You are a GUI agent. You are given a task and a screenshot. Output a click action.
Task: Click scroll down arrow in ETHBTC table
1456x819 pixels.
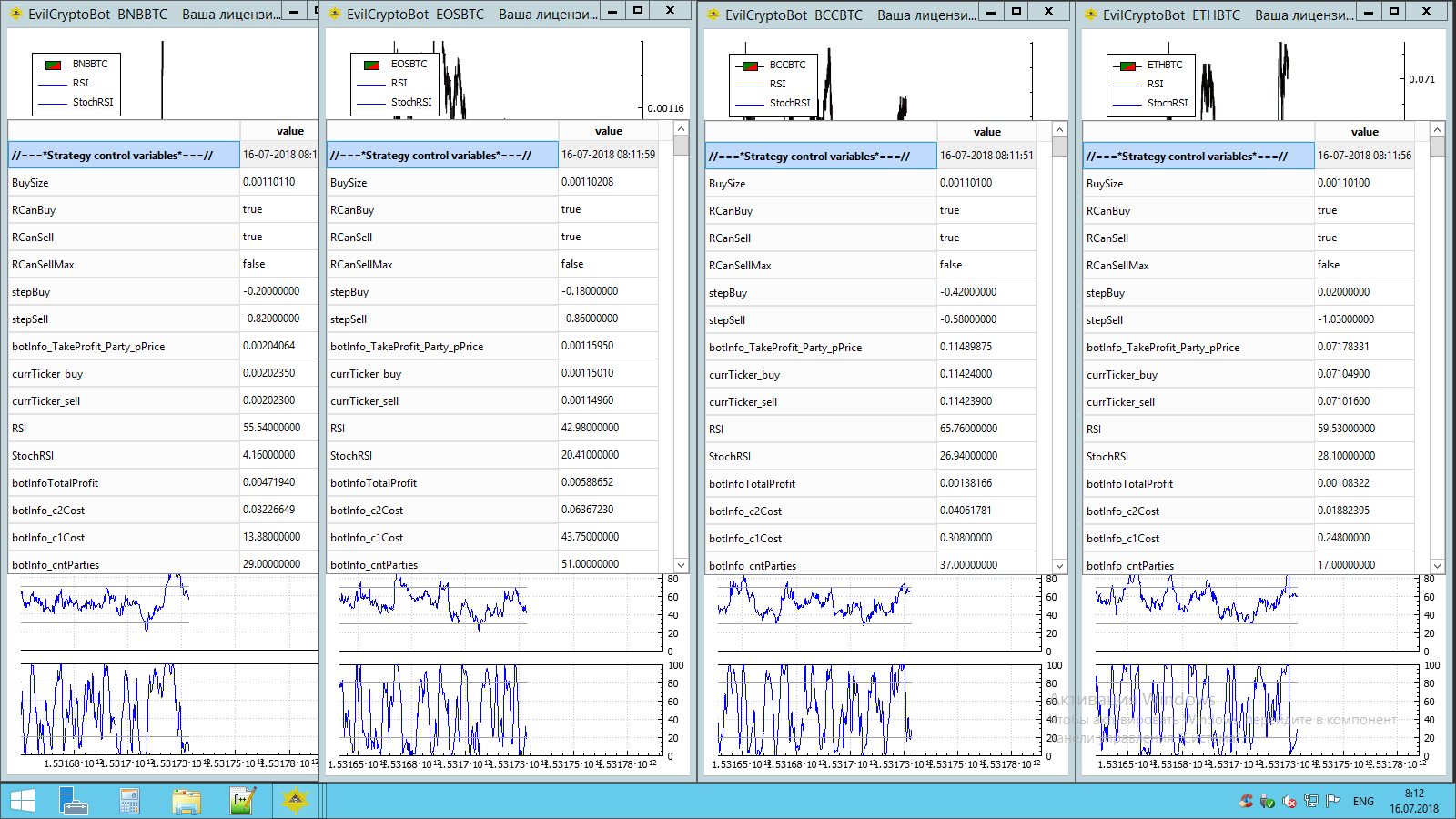[1437, 566]
